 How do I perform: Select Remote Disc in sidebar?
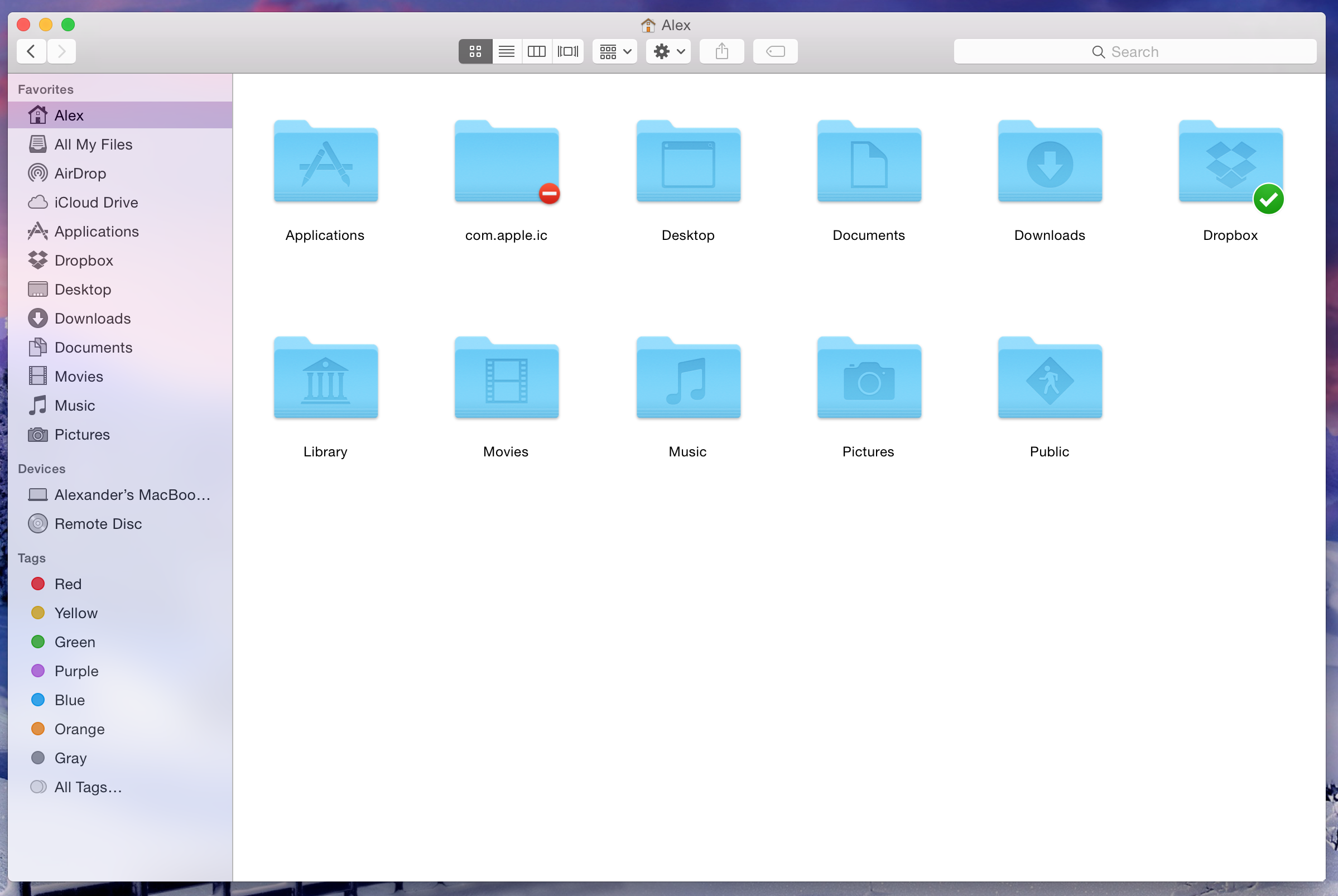pos(120,524)
